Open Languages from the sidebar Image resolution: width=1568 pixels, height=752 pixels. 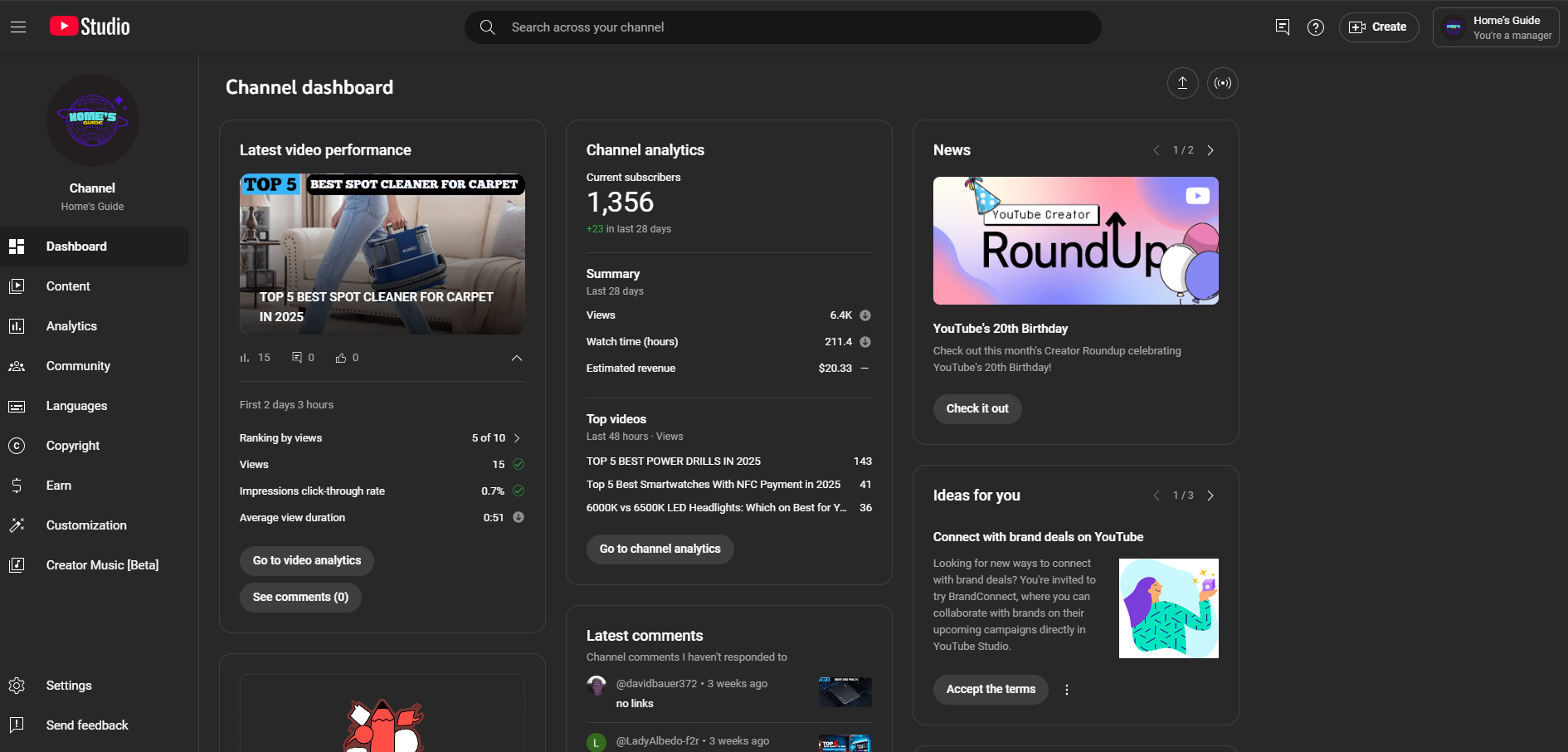95,406
